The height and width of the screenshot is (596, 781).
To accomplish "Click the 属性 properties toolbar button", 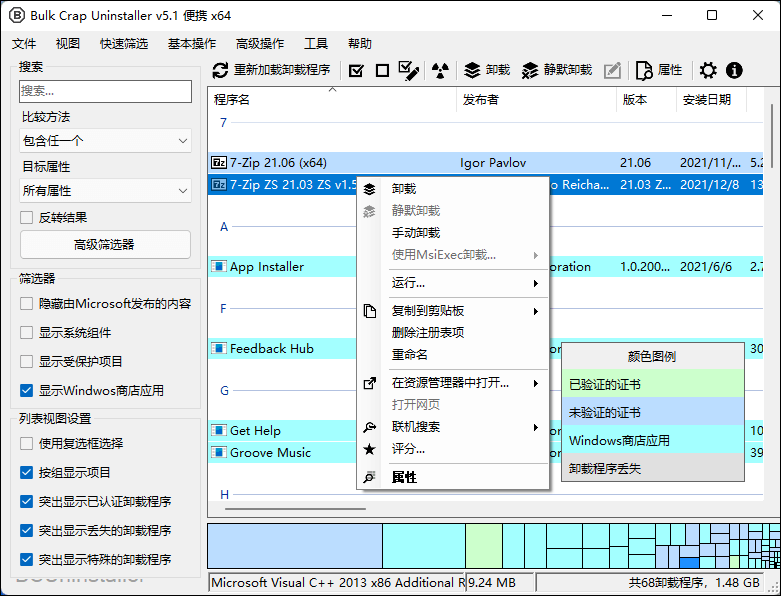I will coord(659,70).
